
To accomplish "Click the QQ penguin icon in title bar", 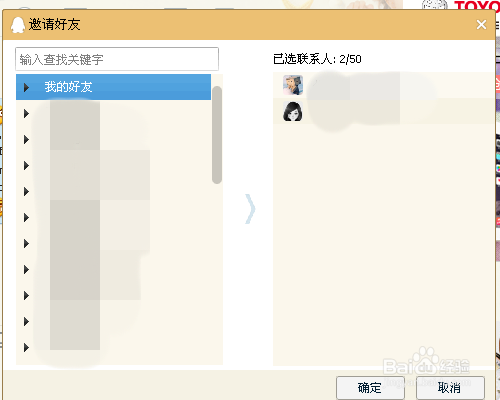I will tap(18, 25).
